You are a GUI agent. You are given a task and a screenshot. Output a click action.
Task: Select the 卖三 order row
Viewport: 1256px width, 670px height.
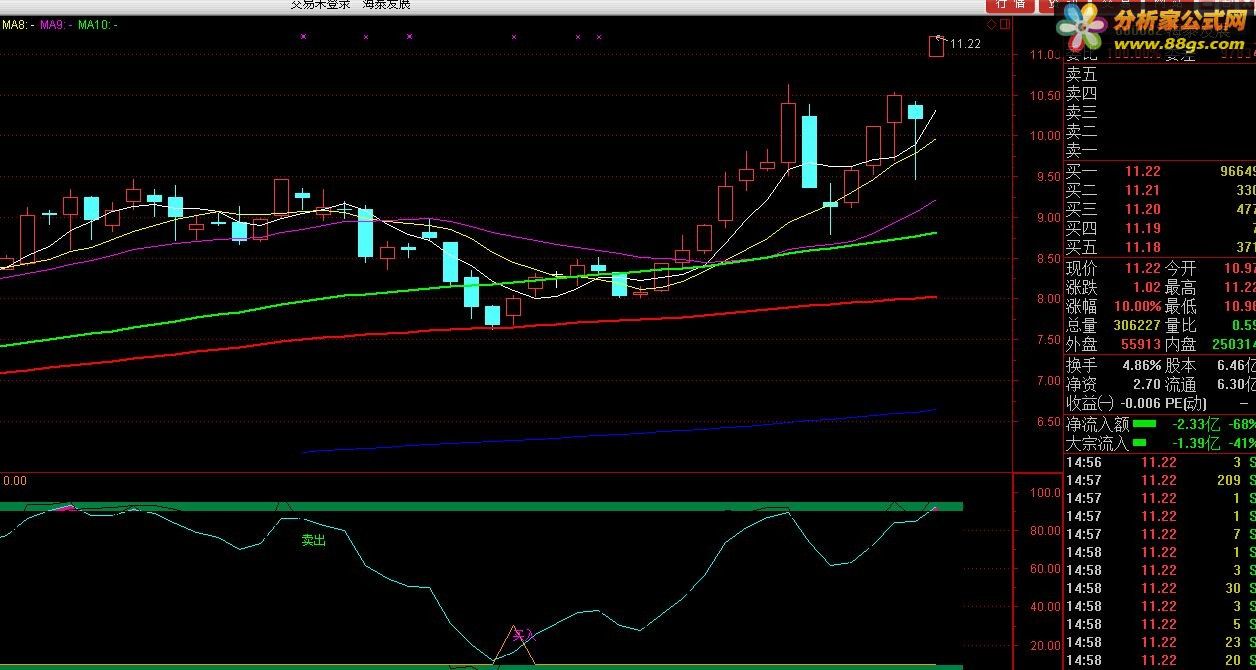click(1159, 113)
